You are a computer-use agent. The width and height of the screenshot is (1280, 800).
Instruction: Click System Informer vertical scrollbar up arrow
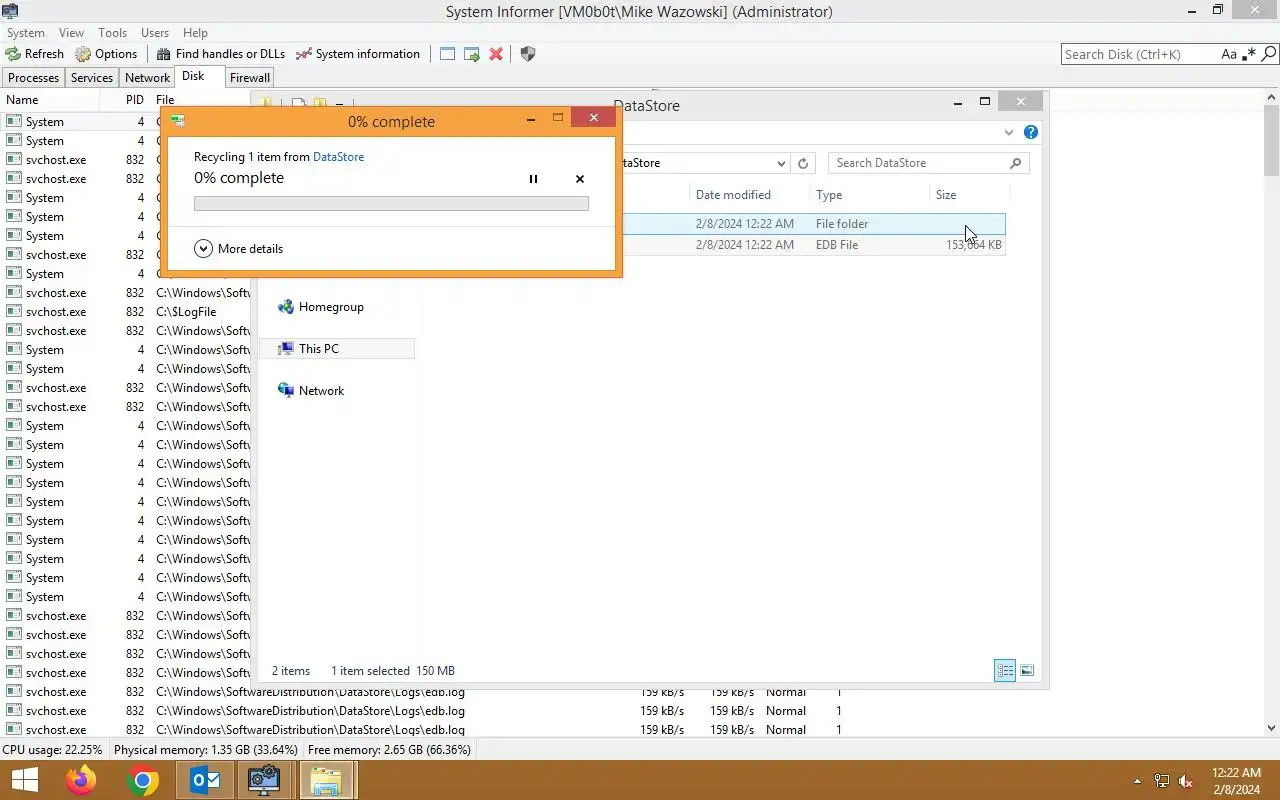(1272, 98)
